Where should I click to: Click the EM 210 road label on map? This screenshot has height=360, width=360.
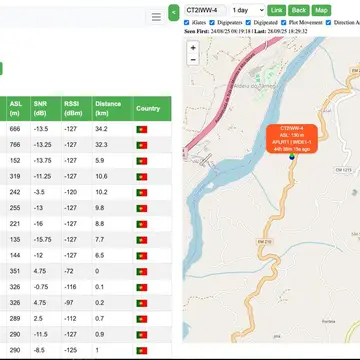[x=265, y=241]
